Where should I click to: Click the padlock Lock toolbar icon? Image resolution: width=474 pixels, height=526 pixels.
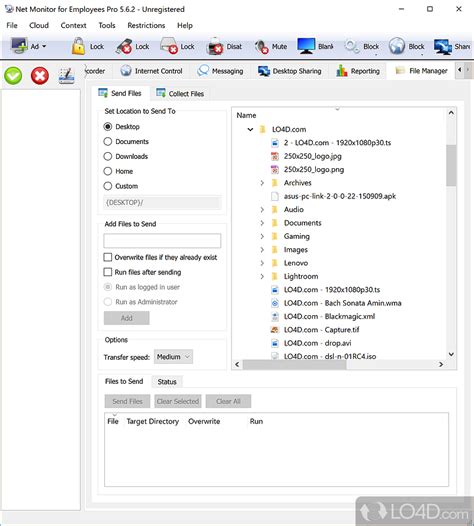[78, 46]
